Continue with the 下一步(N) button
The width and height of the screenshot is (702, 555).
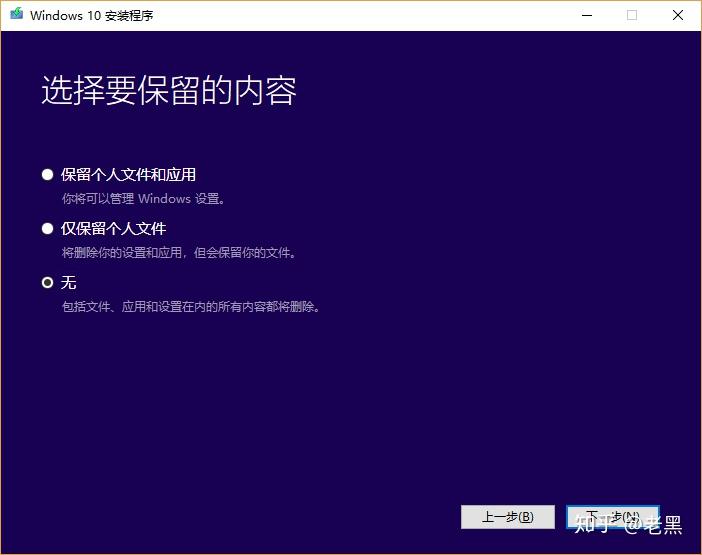click(x=613, y=517)
